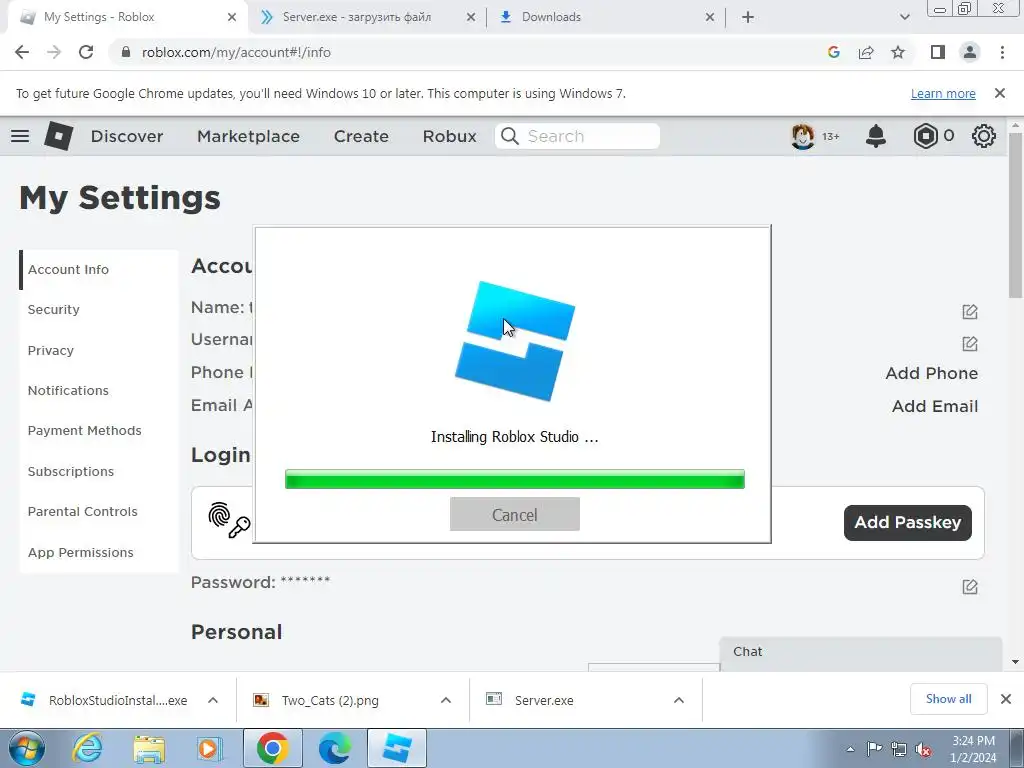Viewport: 1024px width, 768px height.
Task: Click the search magnifier icon
Action: 509,136
